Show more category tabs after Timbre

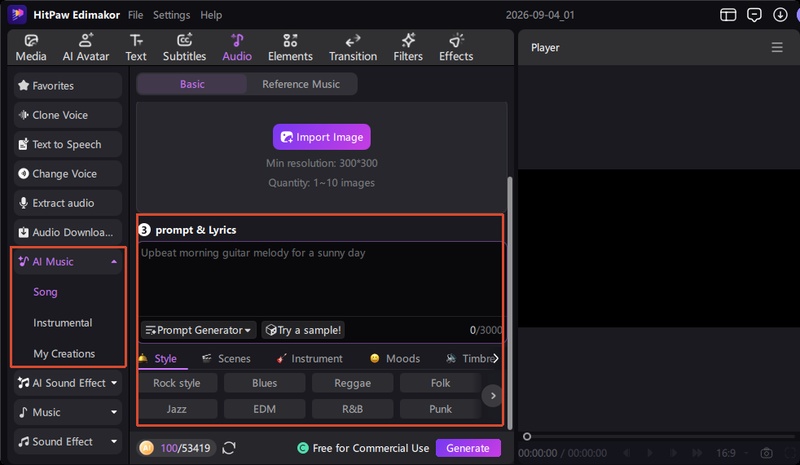[x=495, y=358]
